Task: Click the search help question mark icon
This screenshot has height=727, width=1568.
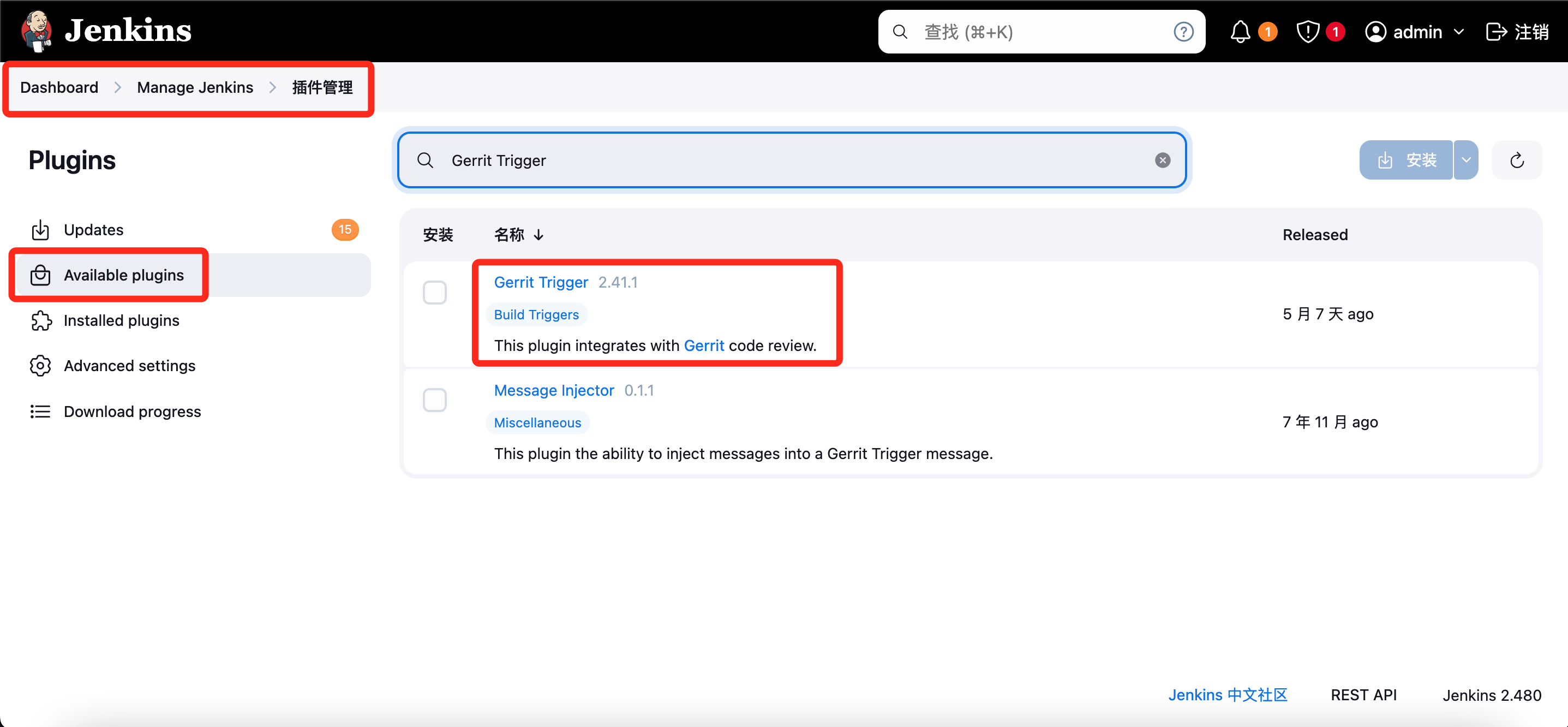Action: tap(1183, 32)
